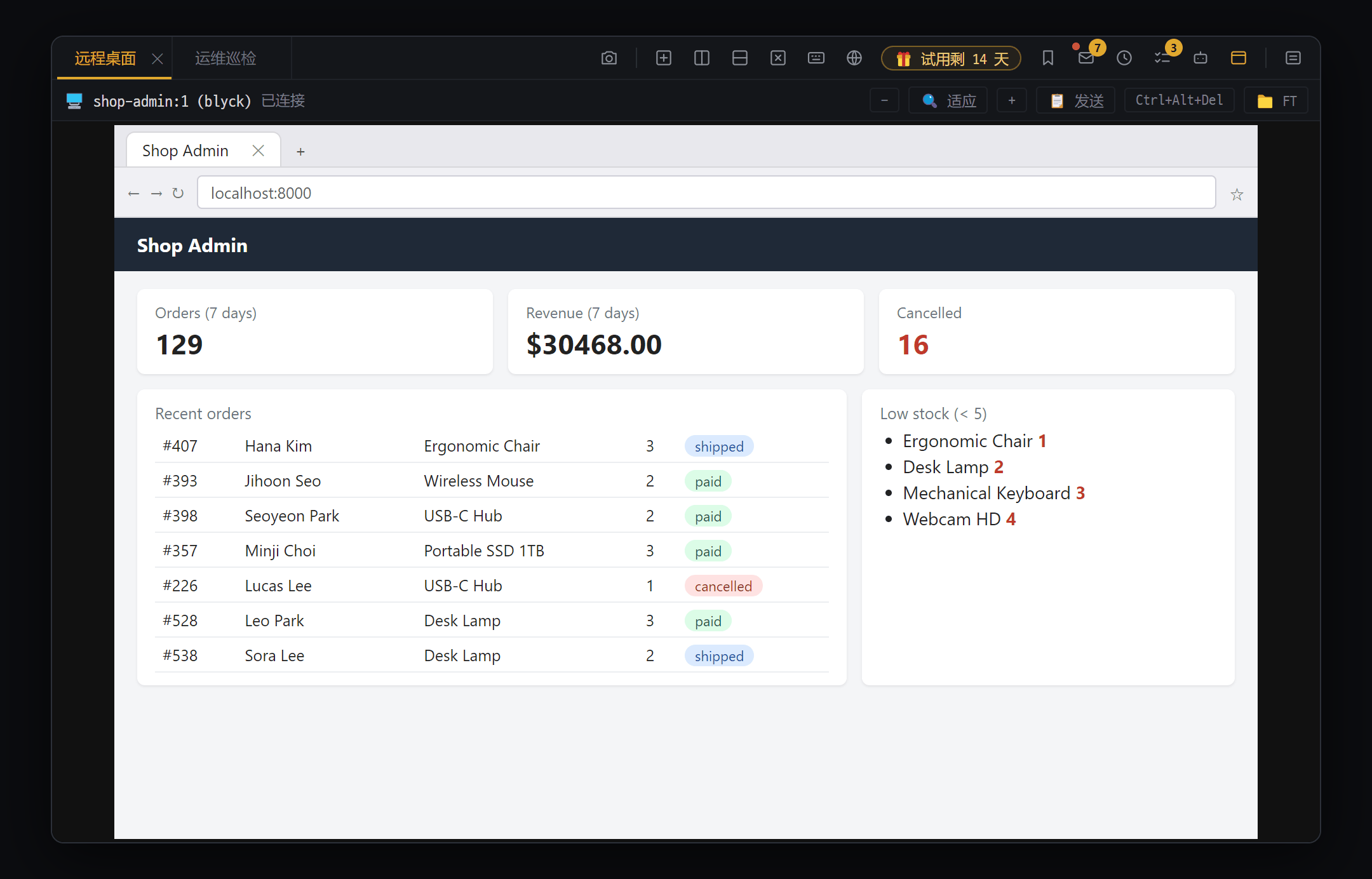Take a screenshot with the camera icon
The image size is (1372, 879).
[x=609, y=58]
